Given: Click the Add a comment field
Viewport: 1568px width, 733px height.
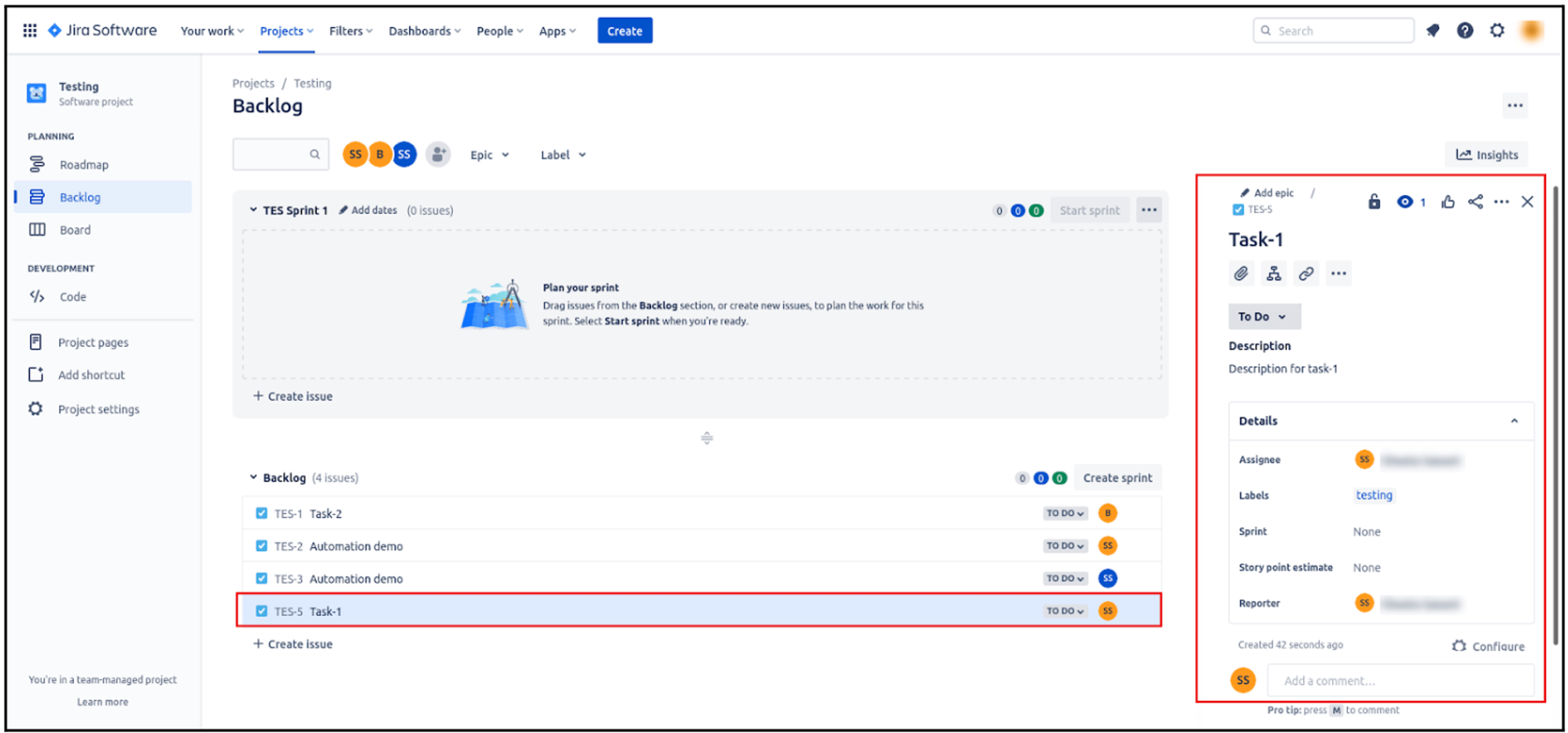Looking at the screenshot, I should point(1401,681).
